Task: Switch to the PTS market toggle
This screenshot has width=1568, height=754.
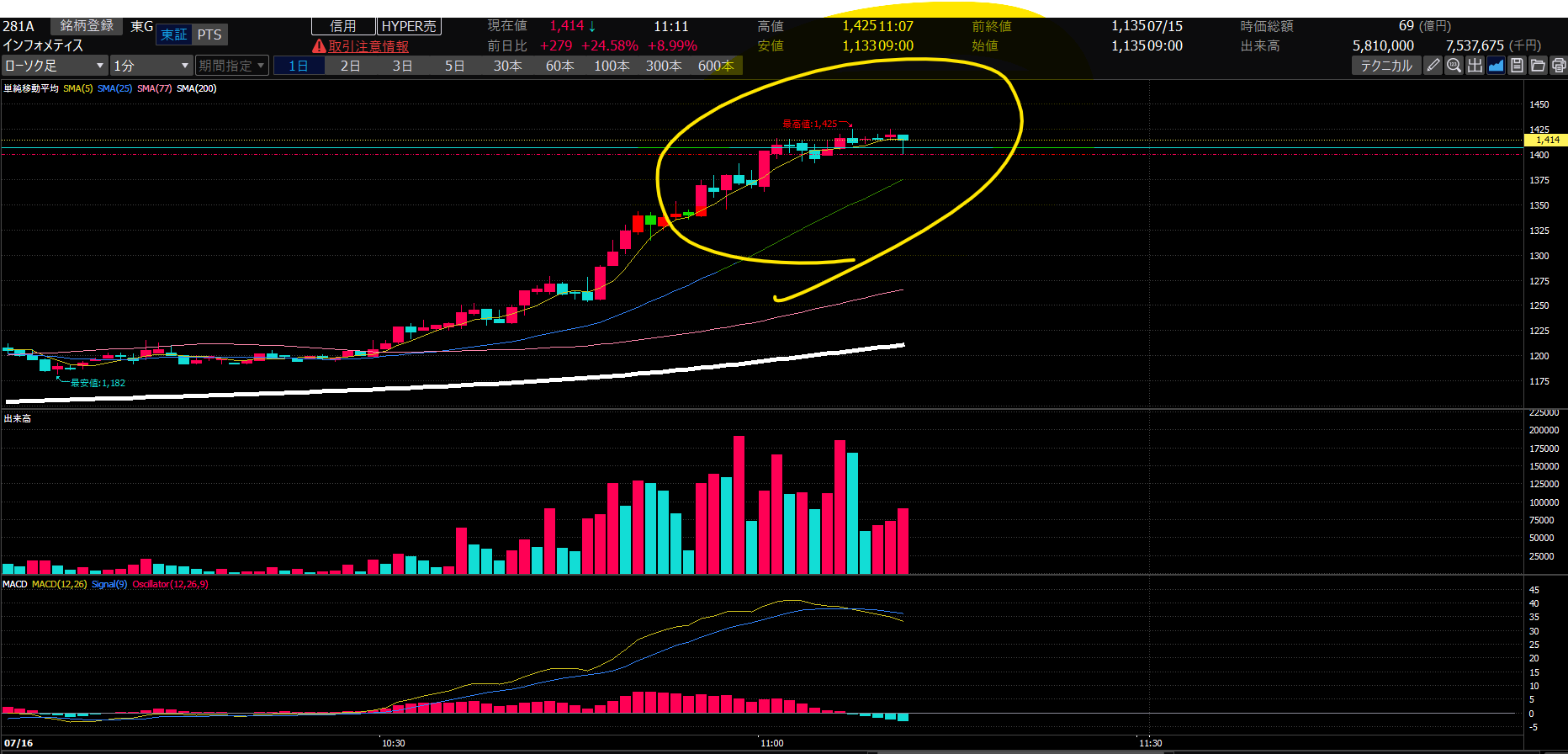Action: pos(209,35)
